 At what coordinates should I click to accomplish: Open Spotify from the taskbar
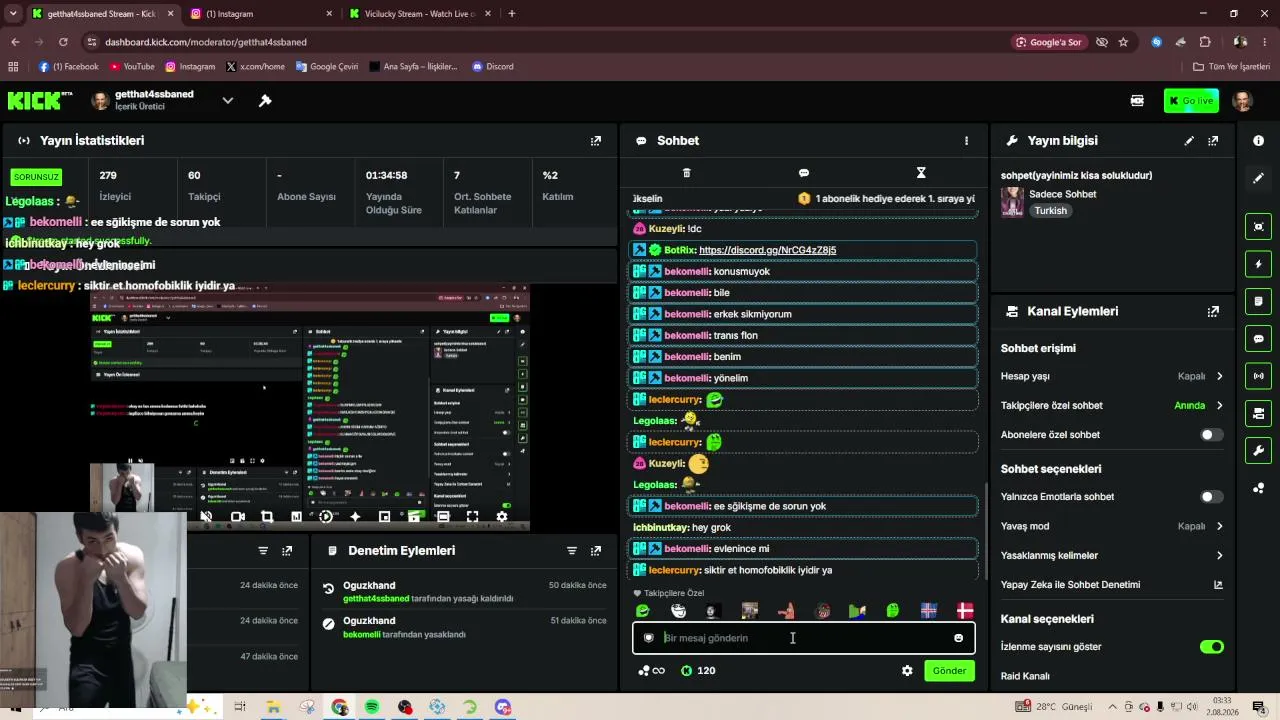click(x=372, y=707)
